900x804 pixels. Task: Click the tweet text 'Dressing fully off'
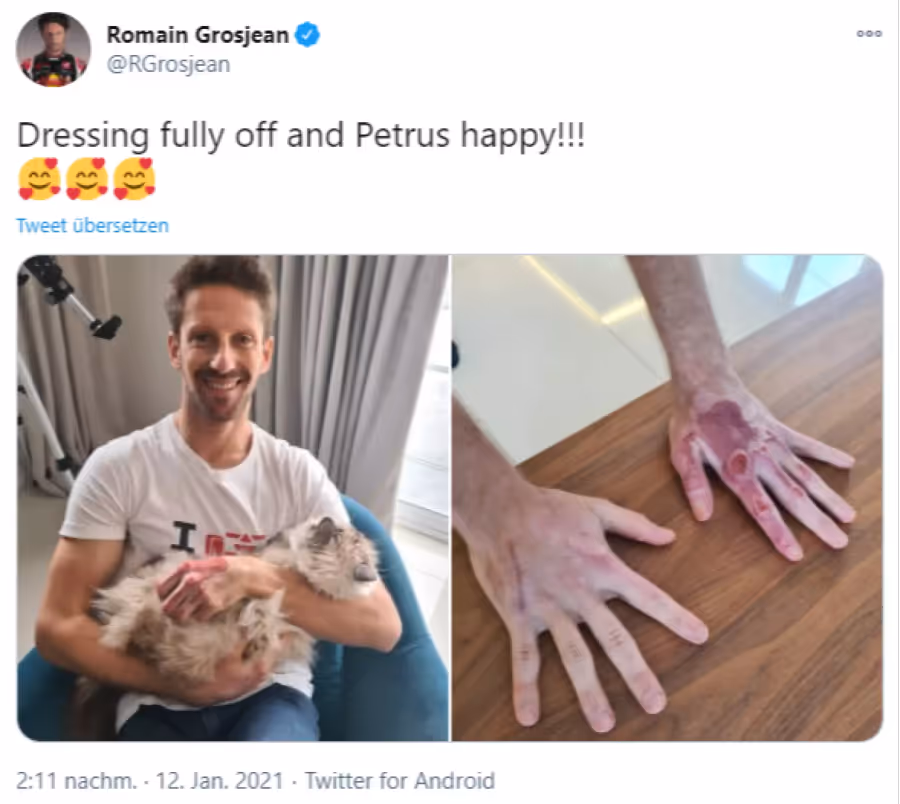click(149, 136)
